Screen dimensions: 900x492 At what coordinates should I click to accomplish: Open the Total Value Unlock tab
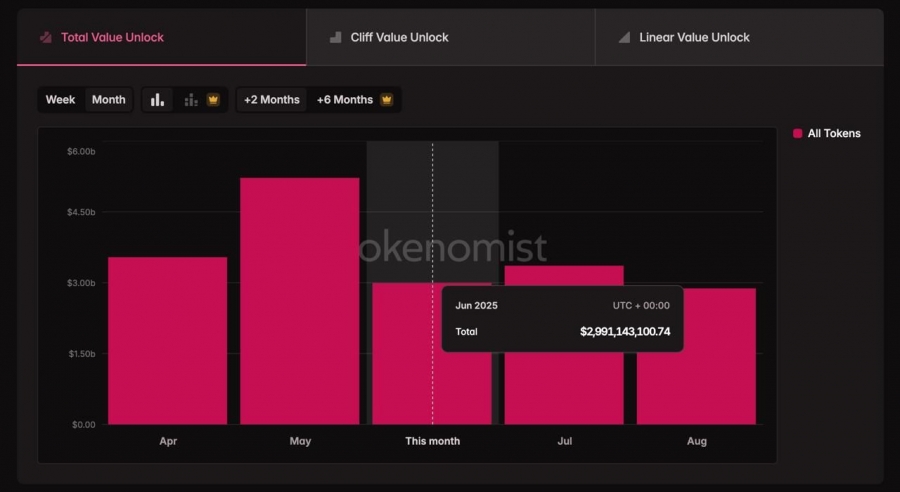(x=161, y=37)
